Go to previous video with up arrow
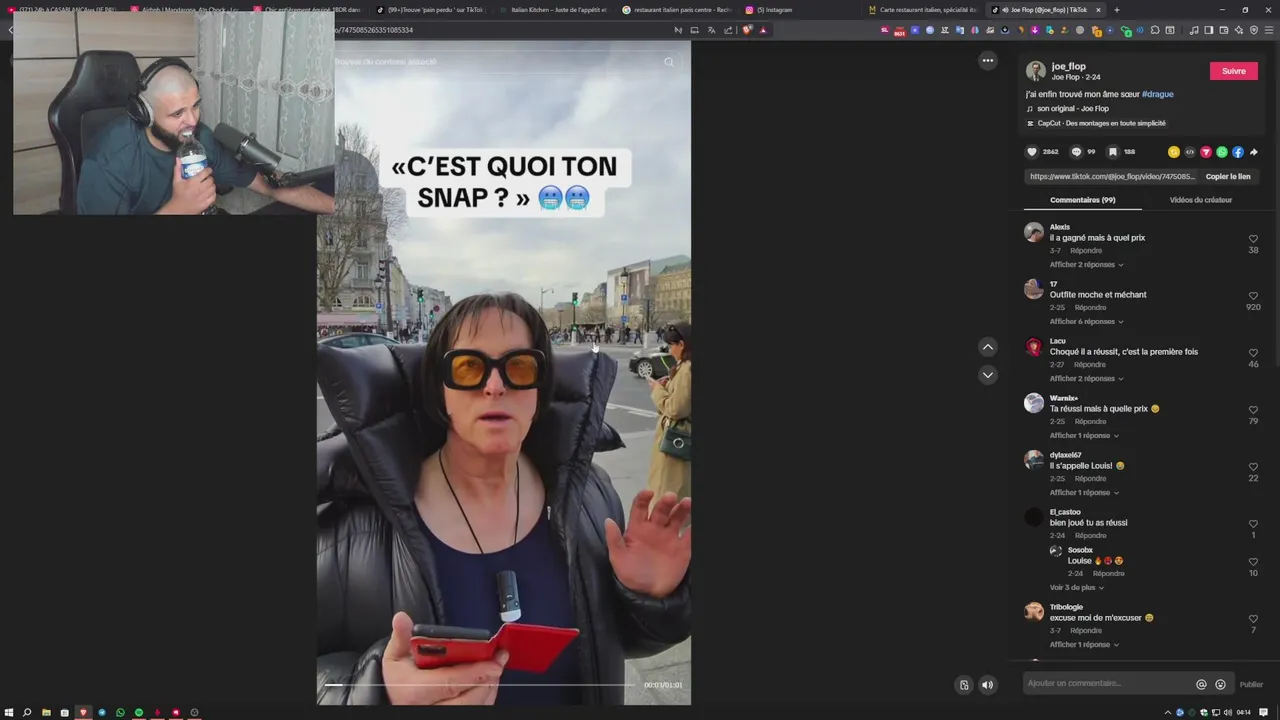This screenshot has height=720, width=1280. (x=988, y=347)
